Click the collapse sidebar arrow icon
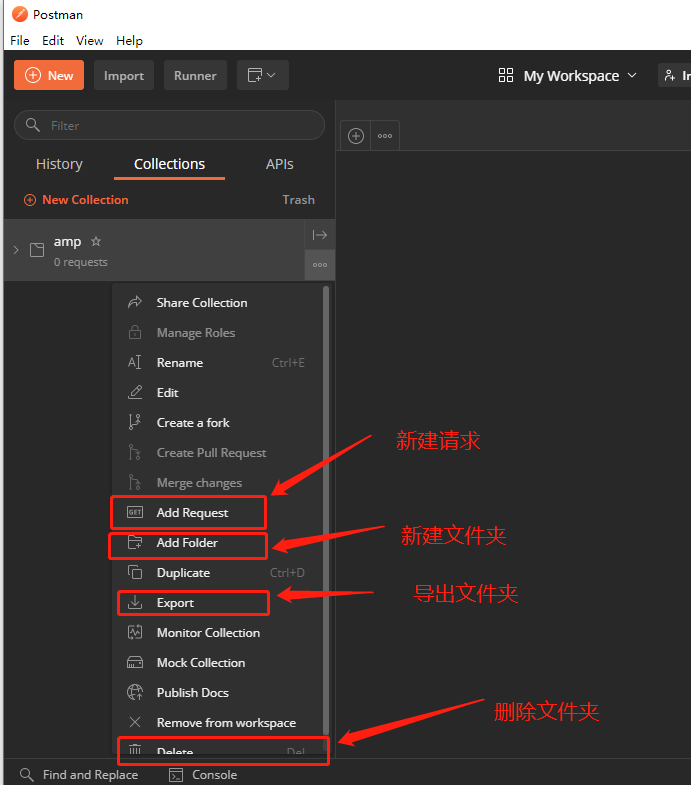The height and width of the screenshot is (785, 691). (x=320, y=235)
